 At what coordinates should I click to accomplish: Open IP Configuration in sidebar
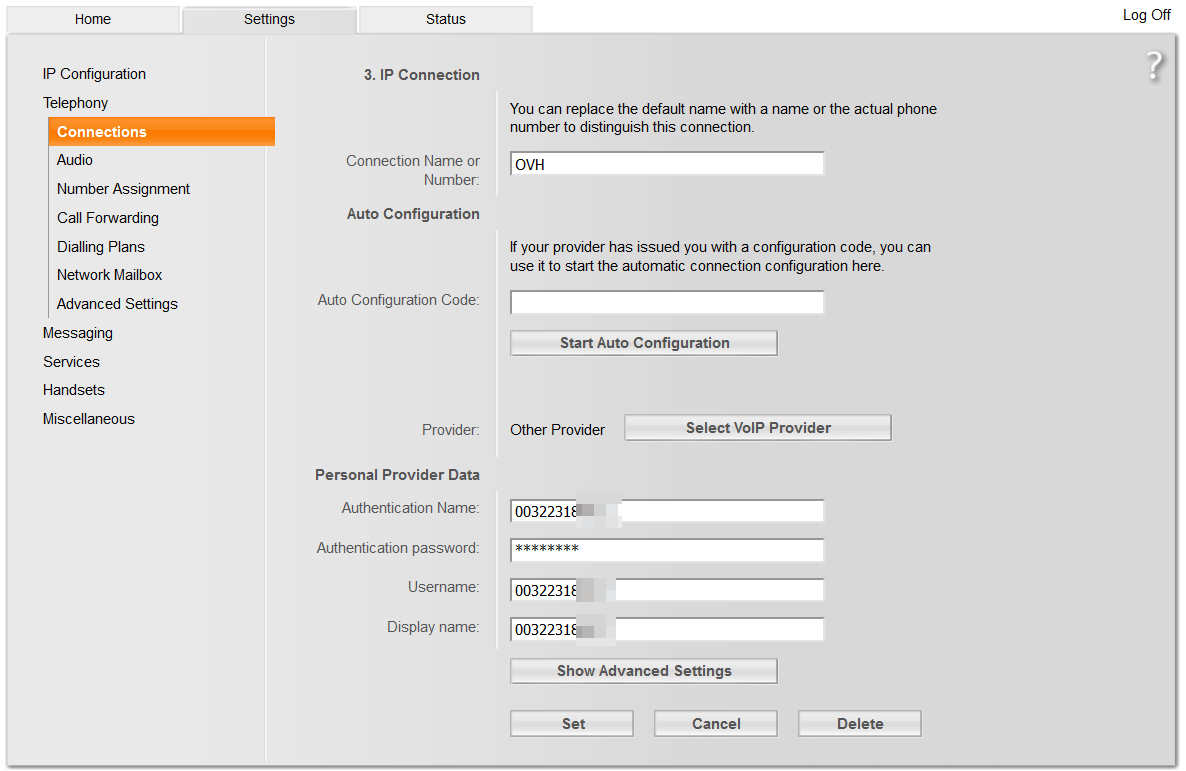(x=94, y=74)
